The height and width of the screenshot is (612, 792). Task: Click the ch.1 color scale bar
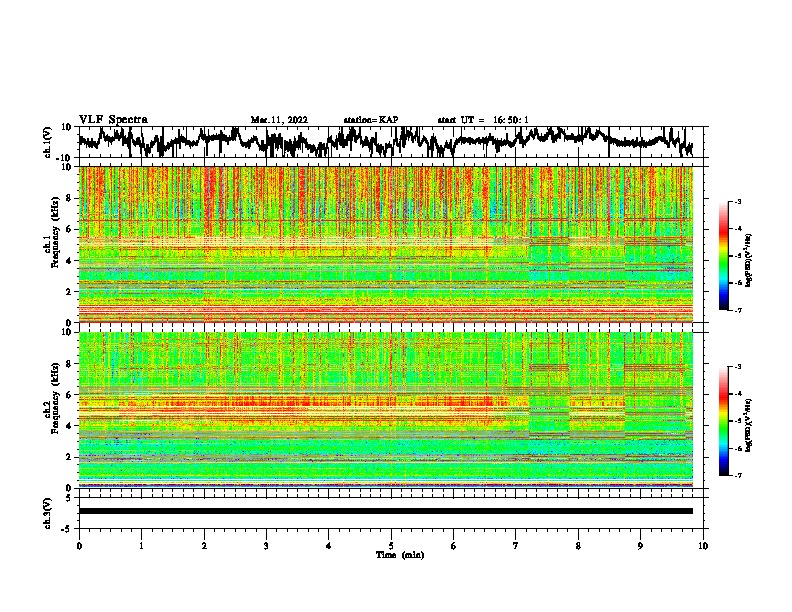click(724, 256)
